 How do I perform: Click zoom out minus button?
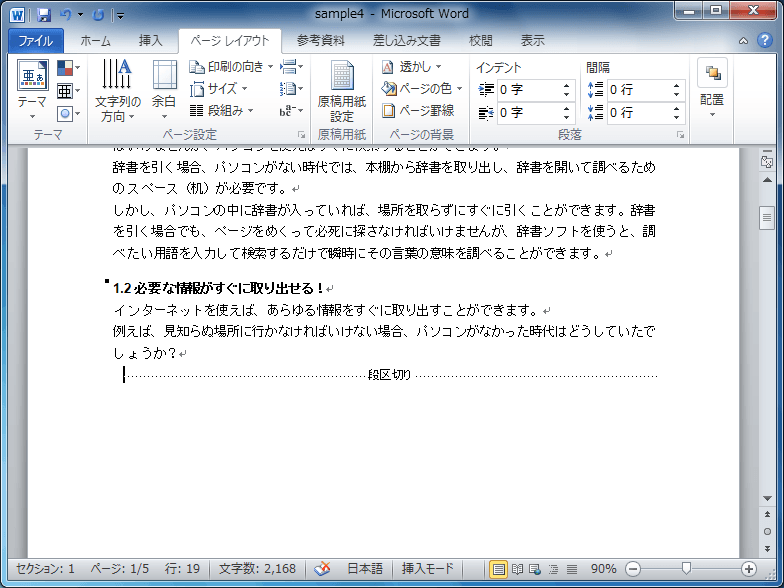point(633,569)
